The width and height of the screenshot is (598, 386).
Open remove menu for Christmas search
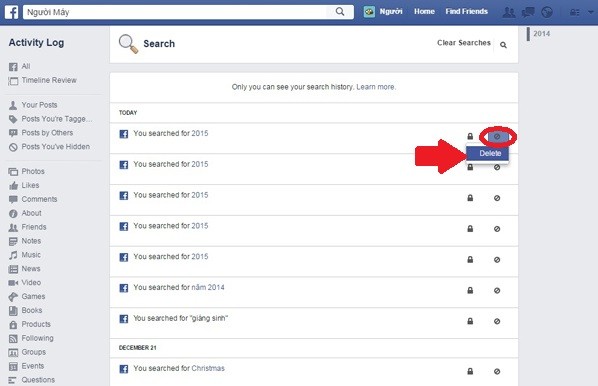point(497,371)
